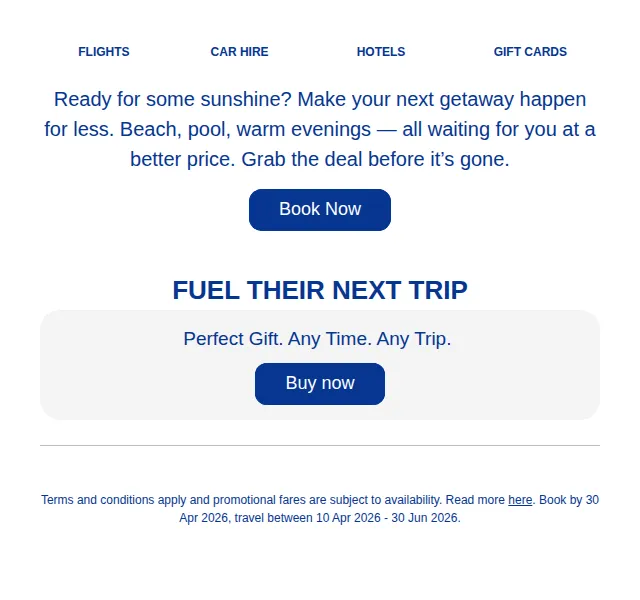The width and height of the screenshot is (640, 600).
Task: Open the GIFT CARDS menu item
Action: pyautogui.click(x=530, y=52)
